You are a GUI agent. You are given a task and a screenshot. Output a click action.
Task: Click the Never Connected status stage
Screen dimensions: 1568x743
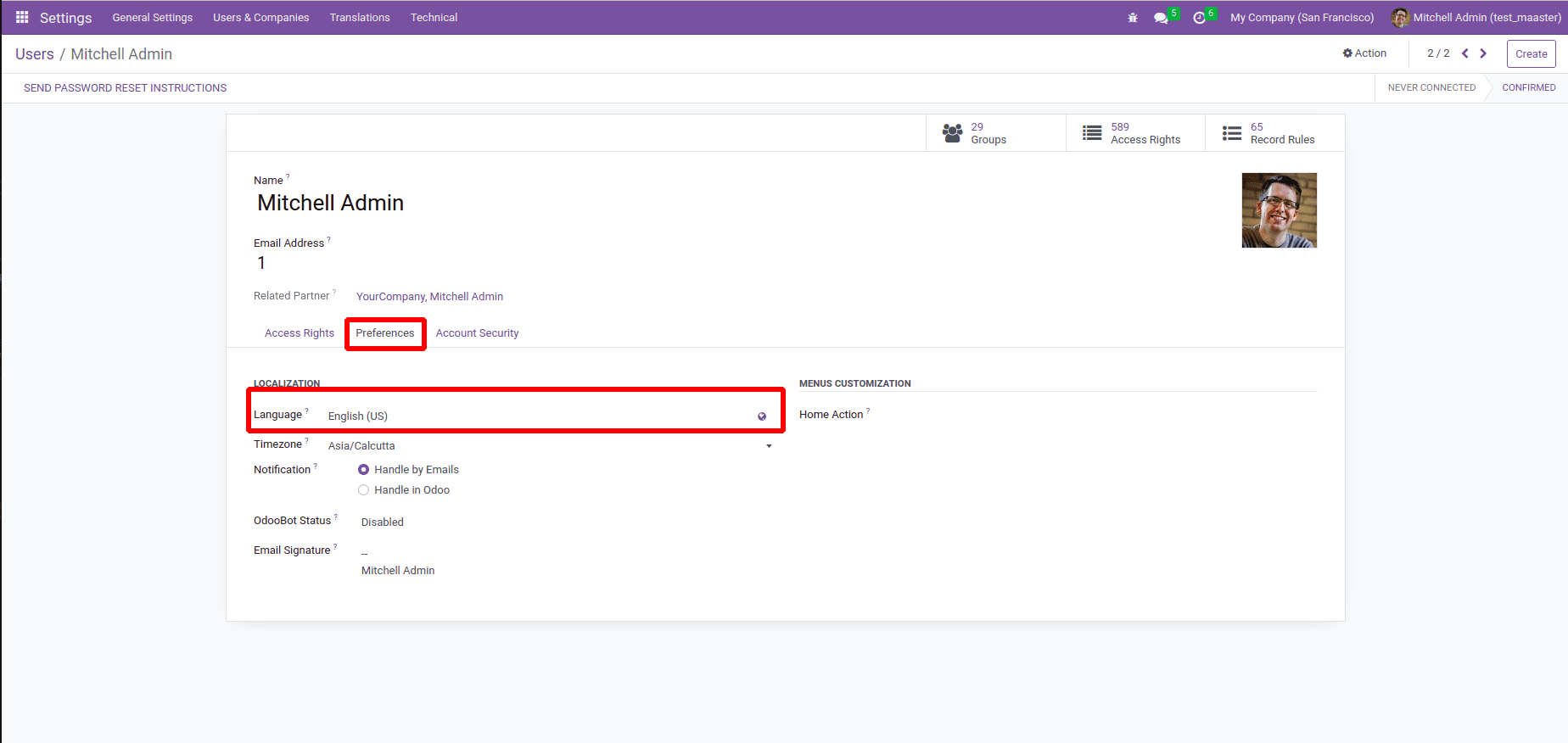1431,88
